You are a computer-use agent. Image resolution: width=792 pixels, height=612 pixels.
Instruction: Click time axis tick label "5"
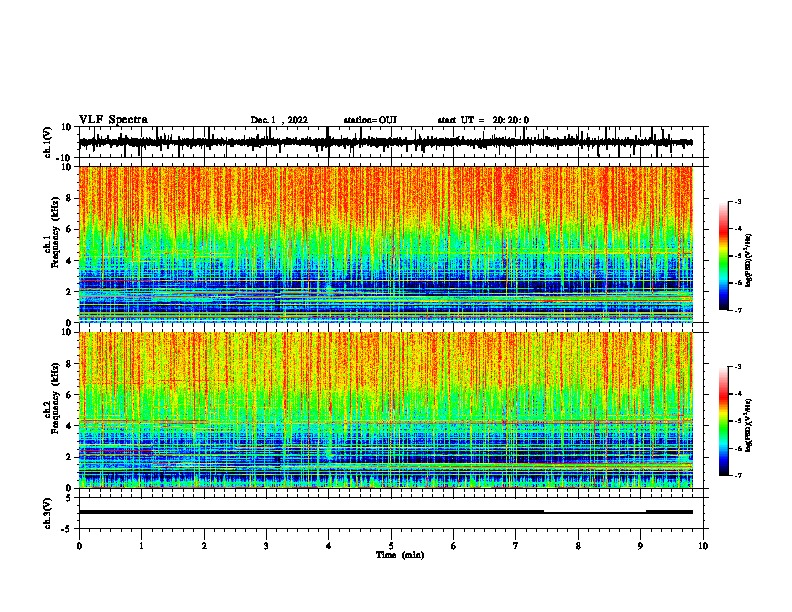[x=391, y=546]
